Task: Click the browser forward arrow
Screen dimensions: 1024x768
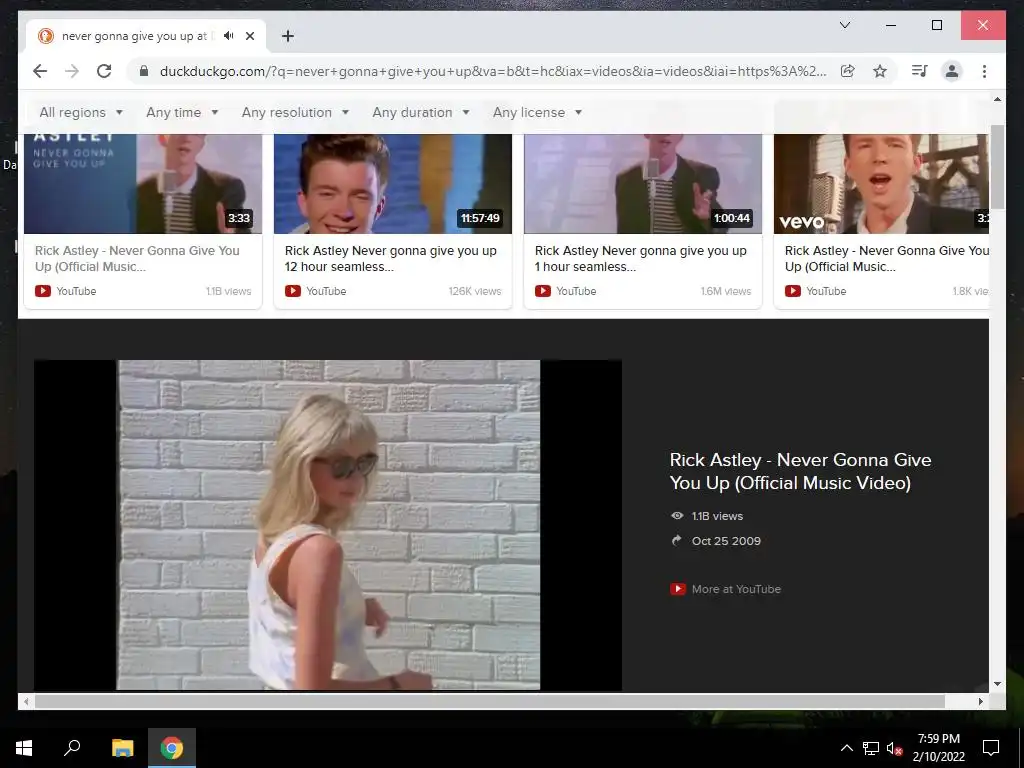Action: tap(72, 71)
